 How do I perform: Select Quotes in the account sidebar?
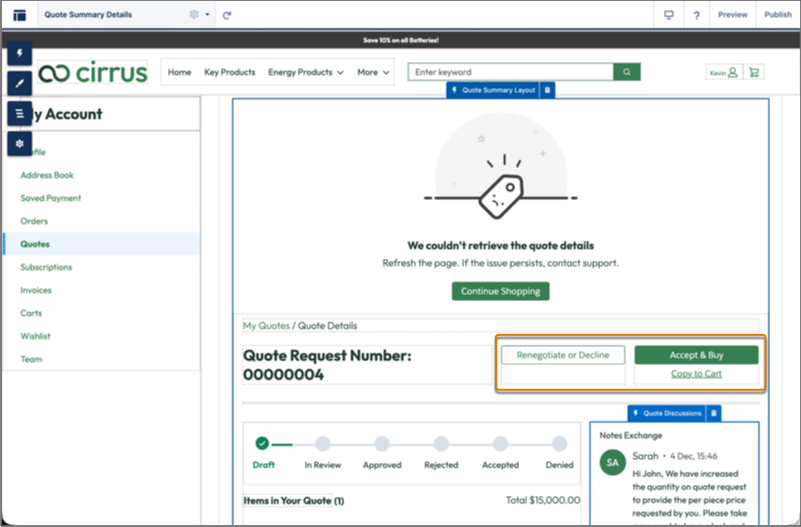point(101,244)
